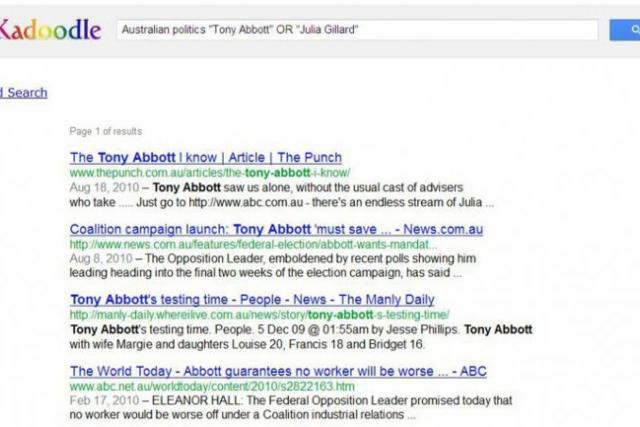Click the Aug 8, 2010 Opposition Leader snippet
Image resolution: width=640 pixels, height=427 pixels.
pyautogui.click(x=273, y=266)
